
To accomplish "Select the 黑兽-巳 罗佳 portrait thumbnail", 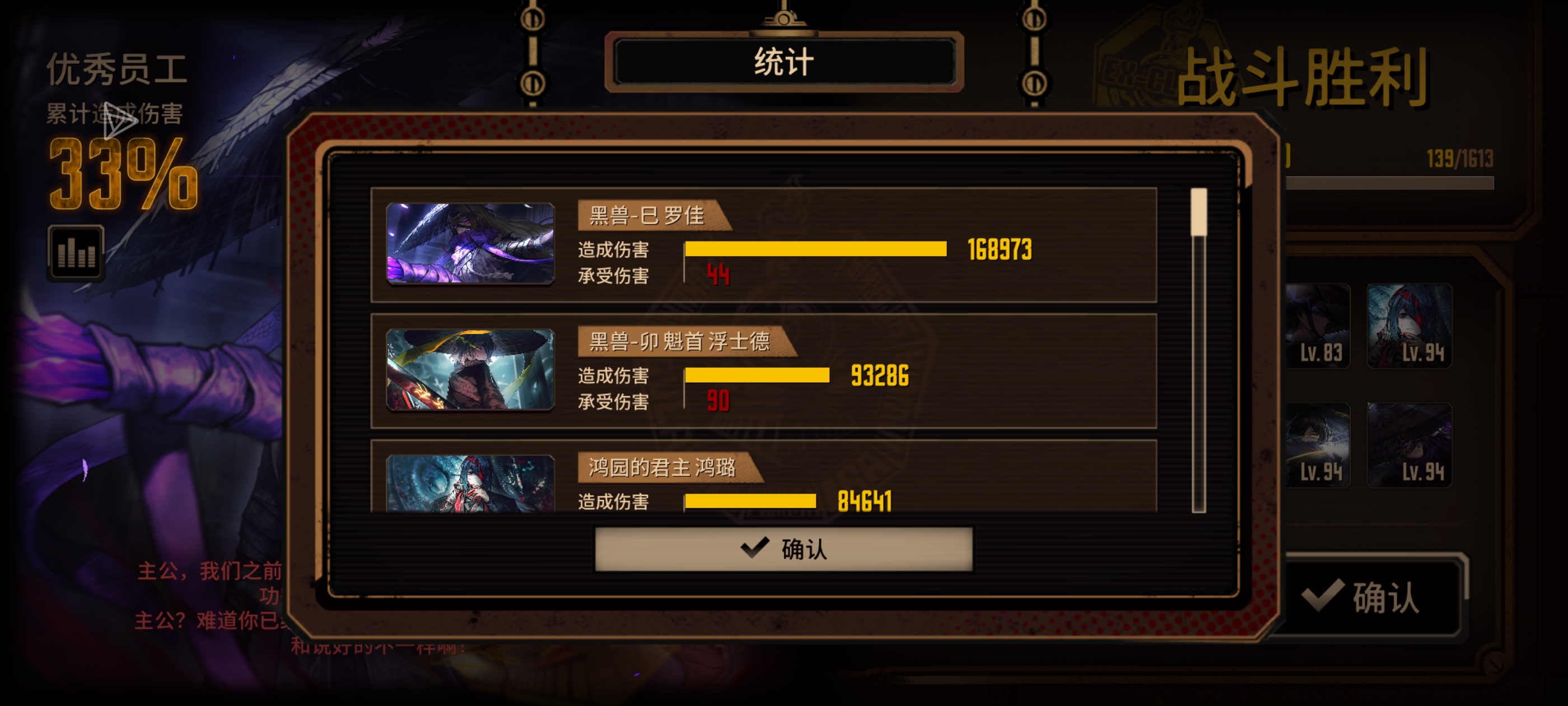I will point(470,244).
